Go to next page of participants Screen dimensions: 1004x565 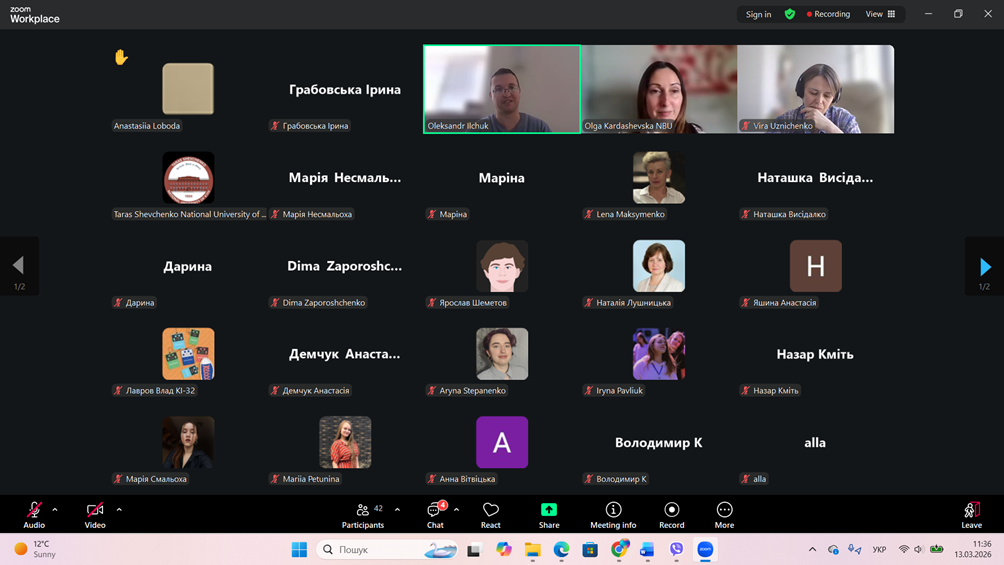click(x=985, y=266)
